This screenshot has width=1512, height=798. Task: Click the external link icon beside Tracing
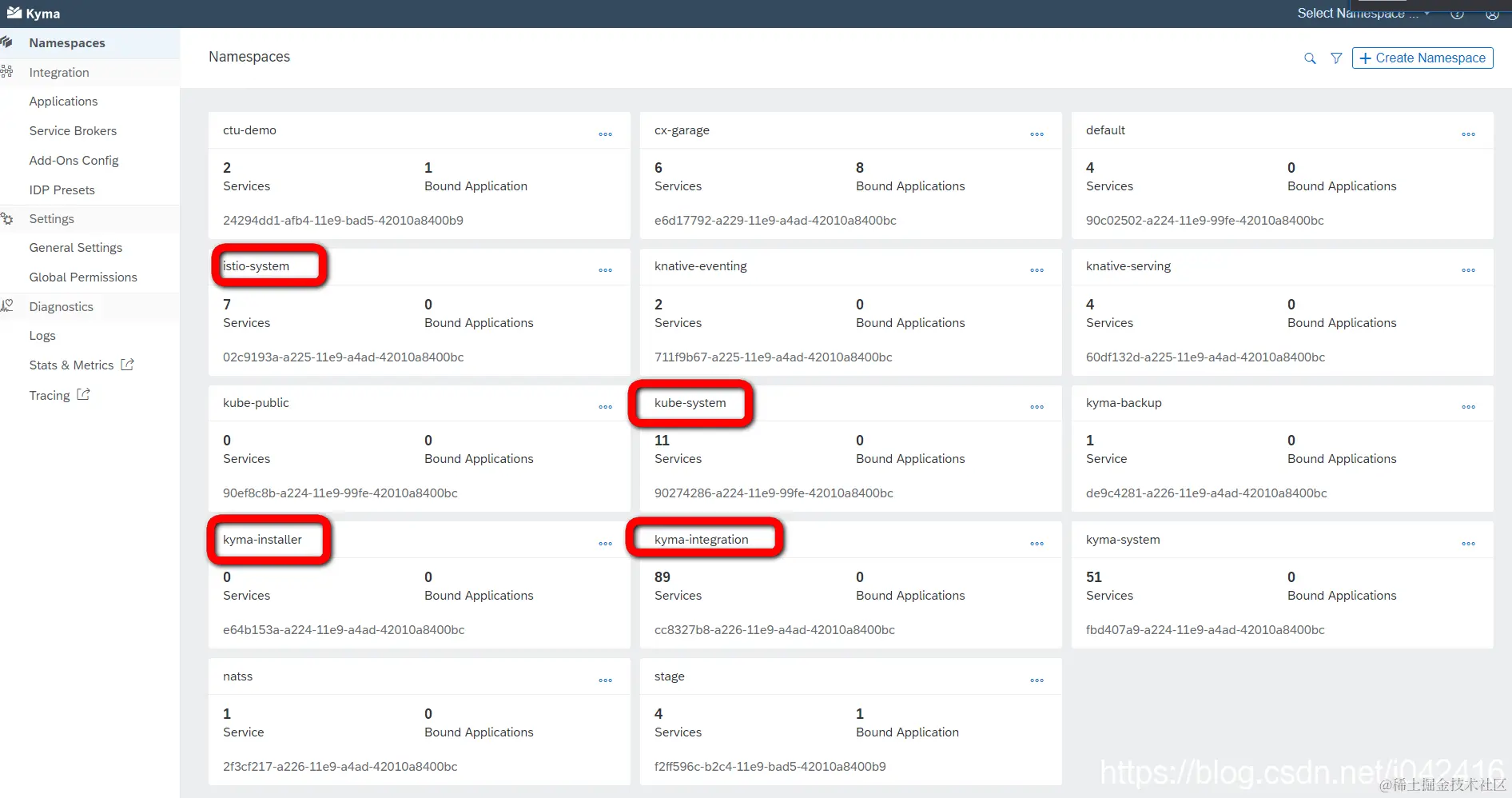pyautogui.click(x=83, y=394)
